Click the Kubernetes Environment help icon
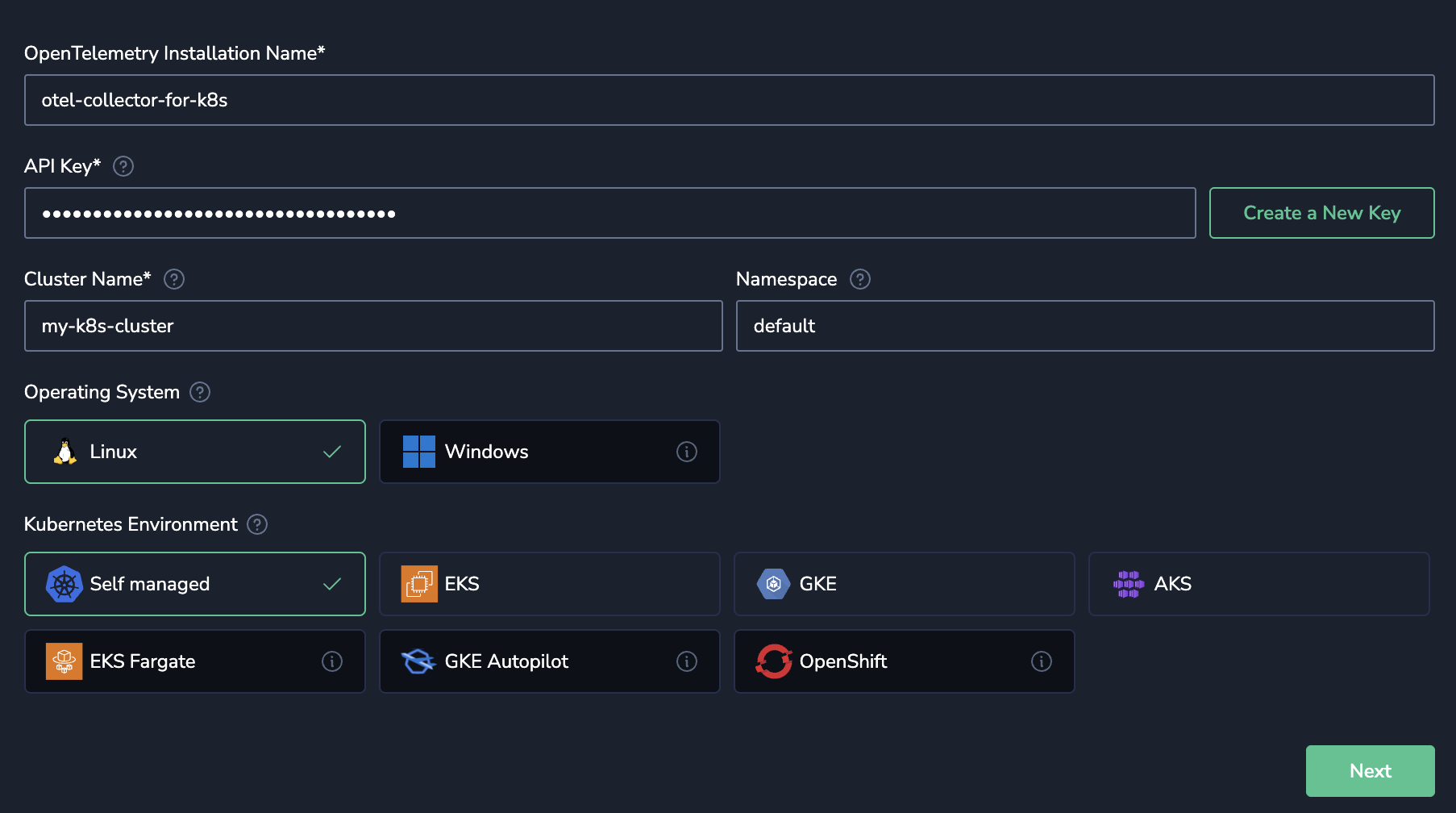 coord(257,524)
